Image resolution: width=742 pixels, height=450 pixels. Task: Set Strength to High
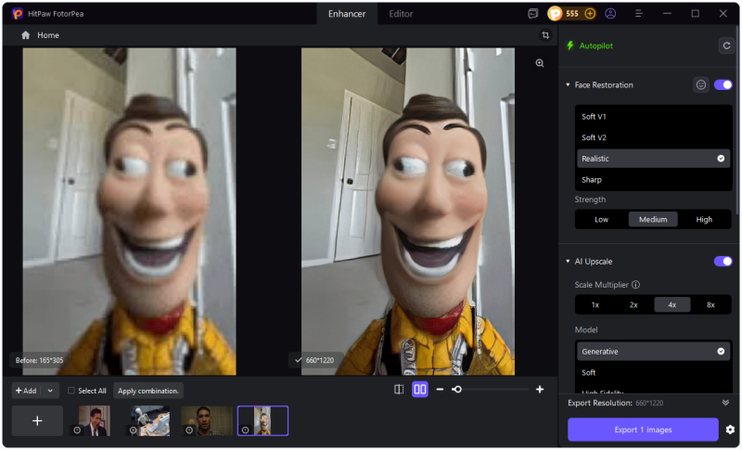point(704,220)
